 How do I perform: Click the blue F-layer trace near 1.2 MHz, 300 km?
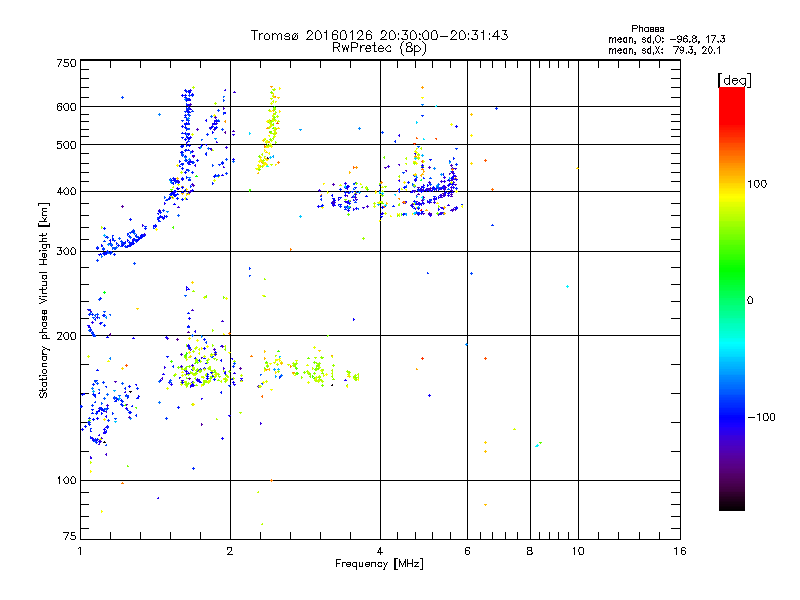coord(120,244)
